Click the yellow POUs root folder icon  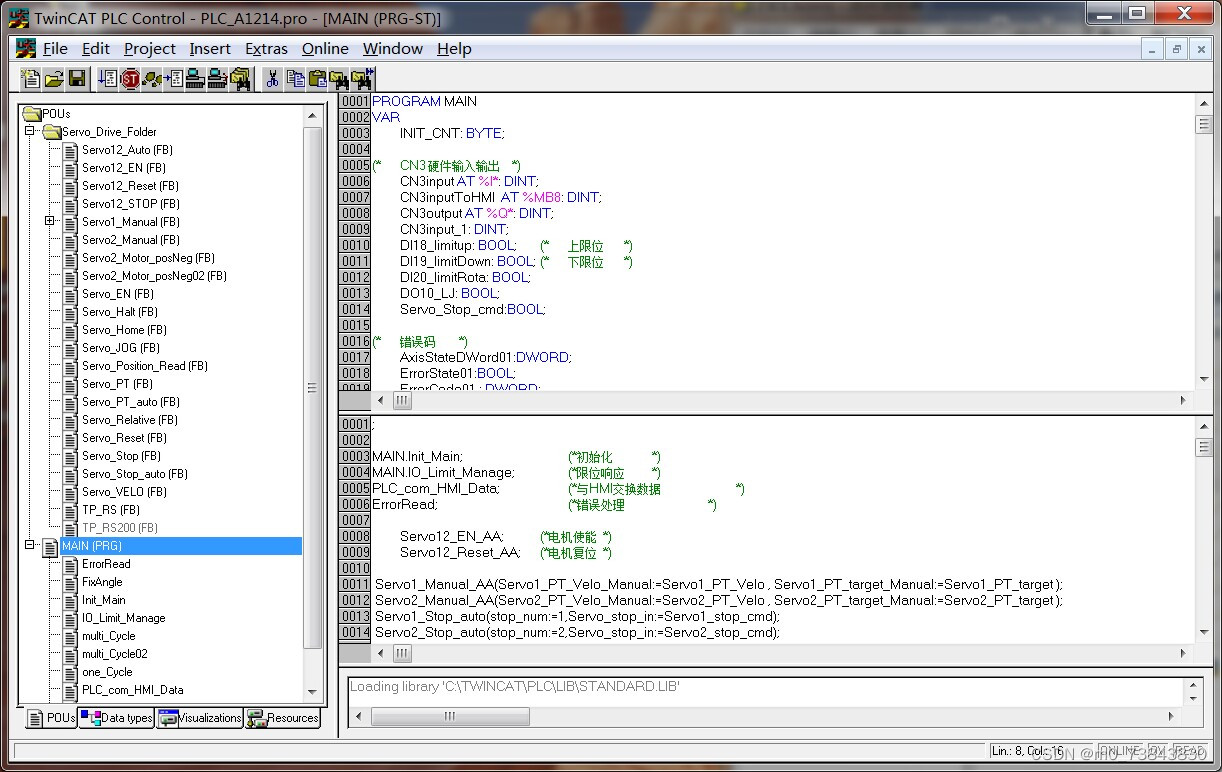[x=32, y=114]
